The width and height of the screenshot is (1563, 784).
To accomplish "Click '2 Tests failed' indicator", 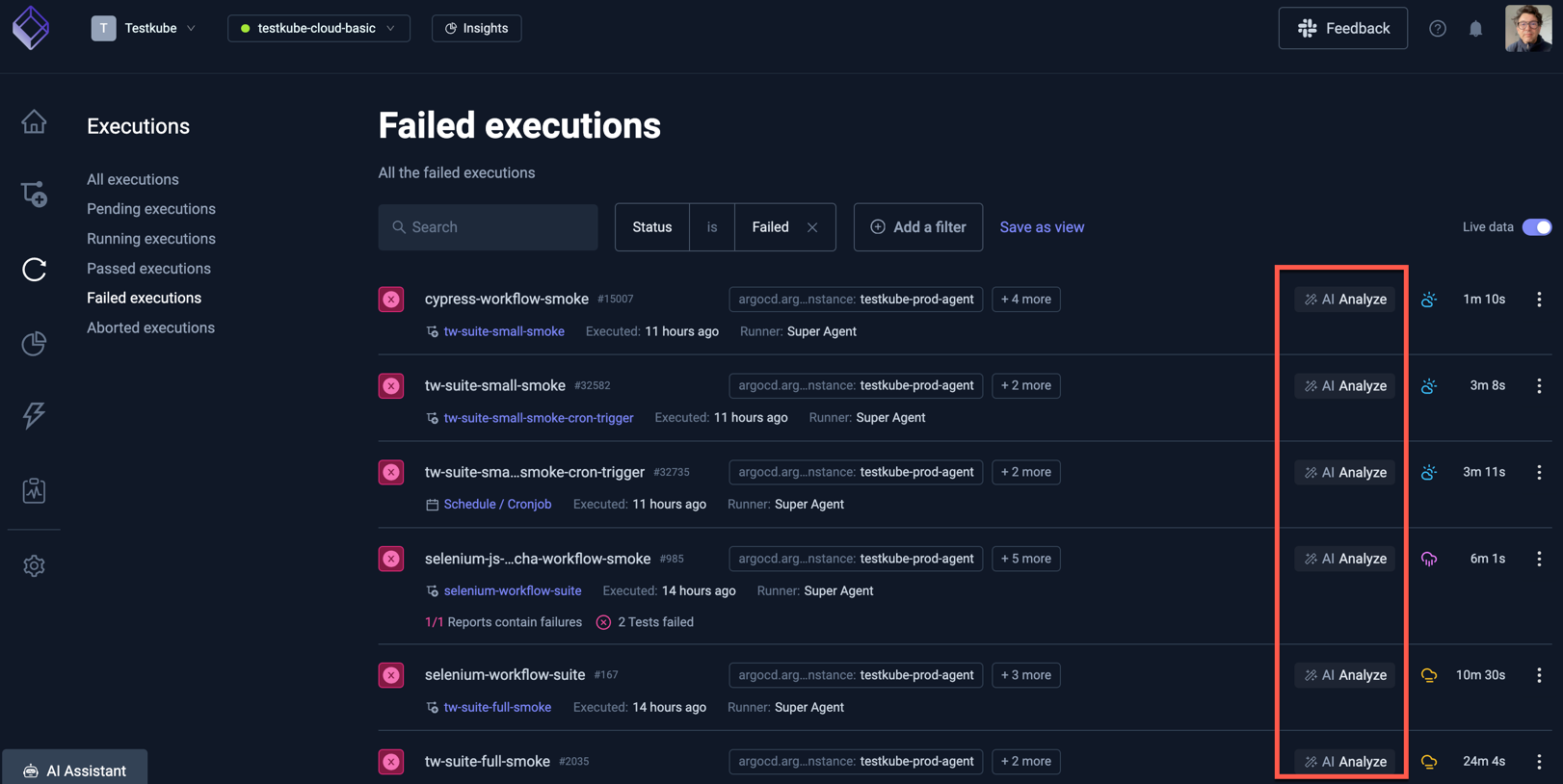I will pos(645,622).
